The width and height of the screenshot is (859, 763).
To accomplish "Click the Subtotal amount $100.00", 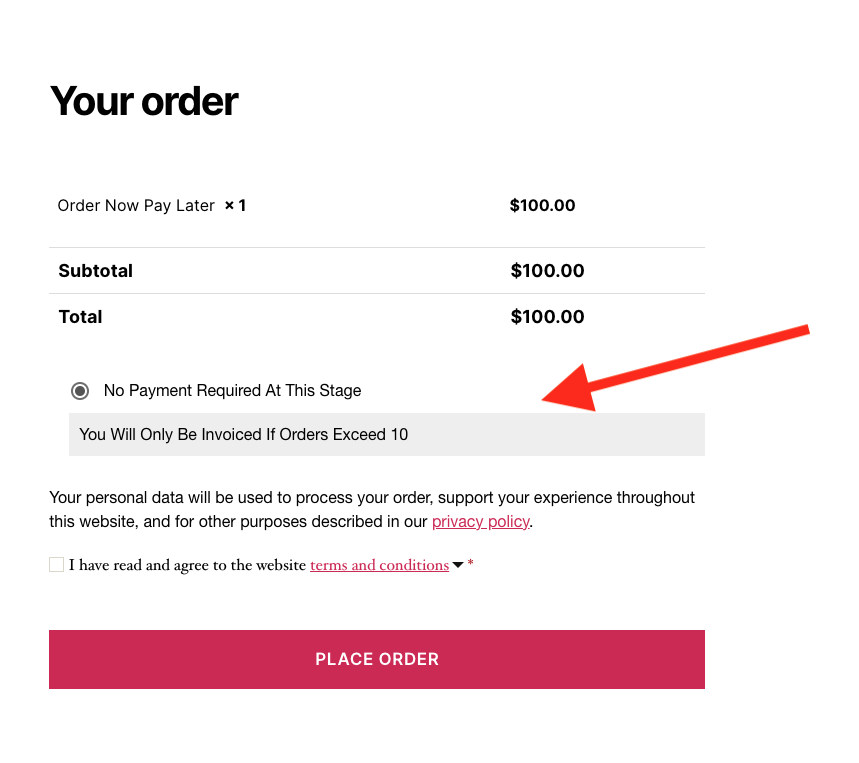I will (547, 271).
